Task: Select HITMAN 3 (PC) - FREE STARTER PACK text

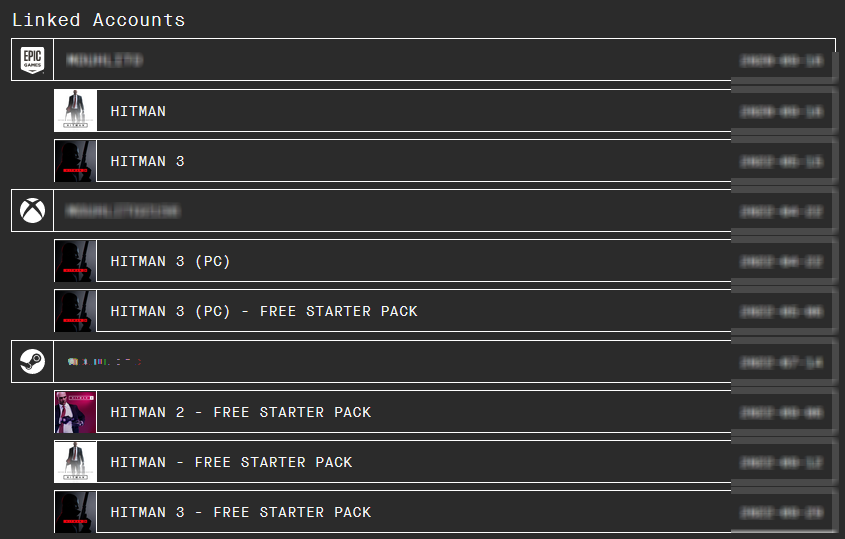Action: click(x=264, y=311)
